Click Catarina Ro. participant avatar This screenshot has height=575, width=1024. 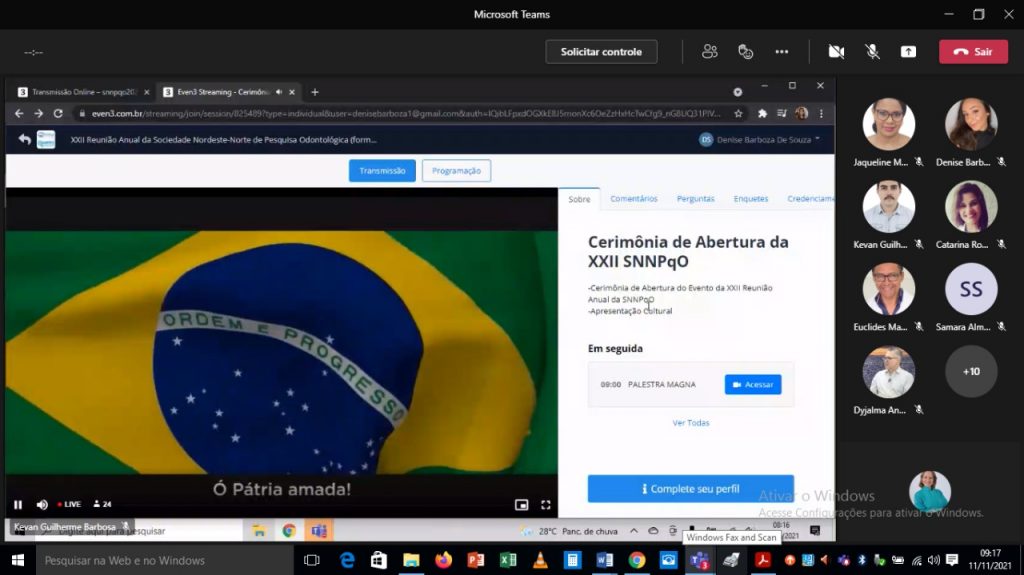click(x=971, y=206)
